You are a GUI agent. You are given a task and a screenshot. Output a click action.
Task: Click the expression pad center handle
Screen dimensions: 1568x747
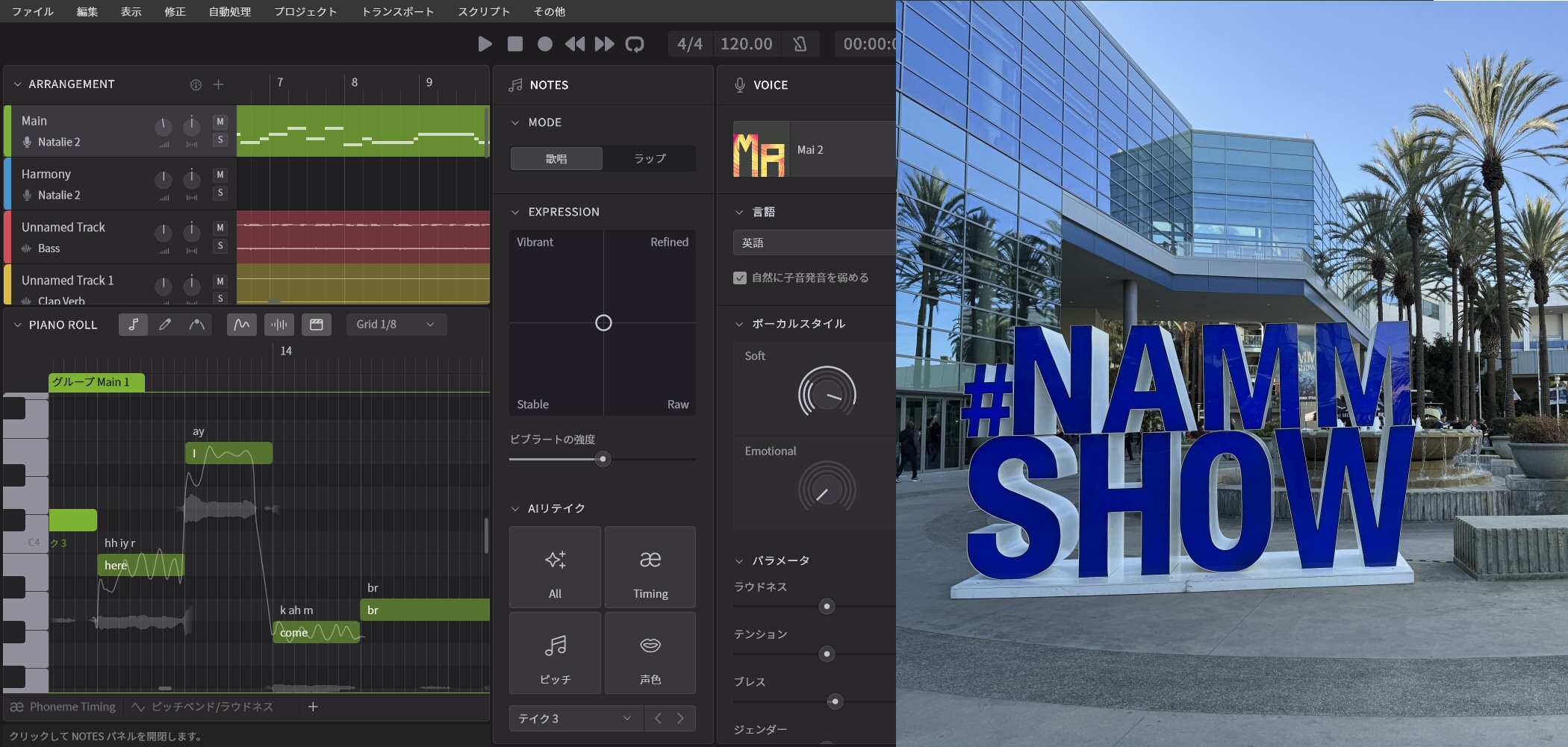(603, 323)
